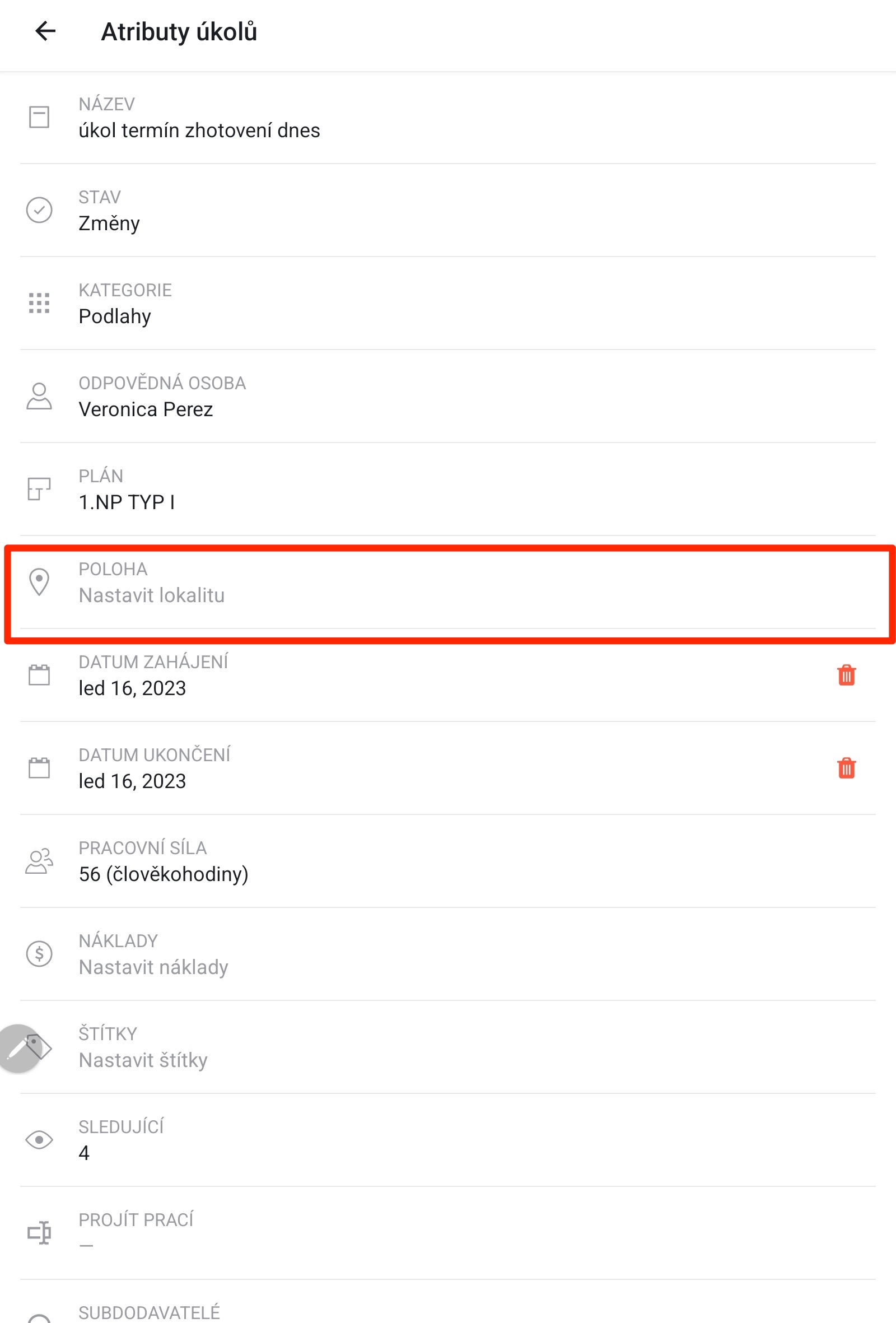Viewport: 896px width, 1323px height.
Task: Tap the floating pencil edit button
Action: 20,1048
